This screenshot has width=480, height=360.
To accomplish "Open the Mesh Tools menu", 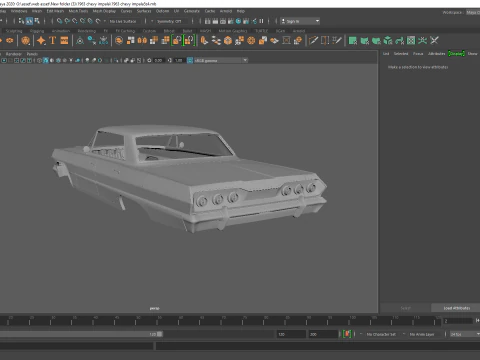I will click(x=78, y=11).
